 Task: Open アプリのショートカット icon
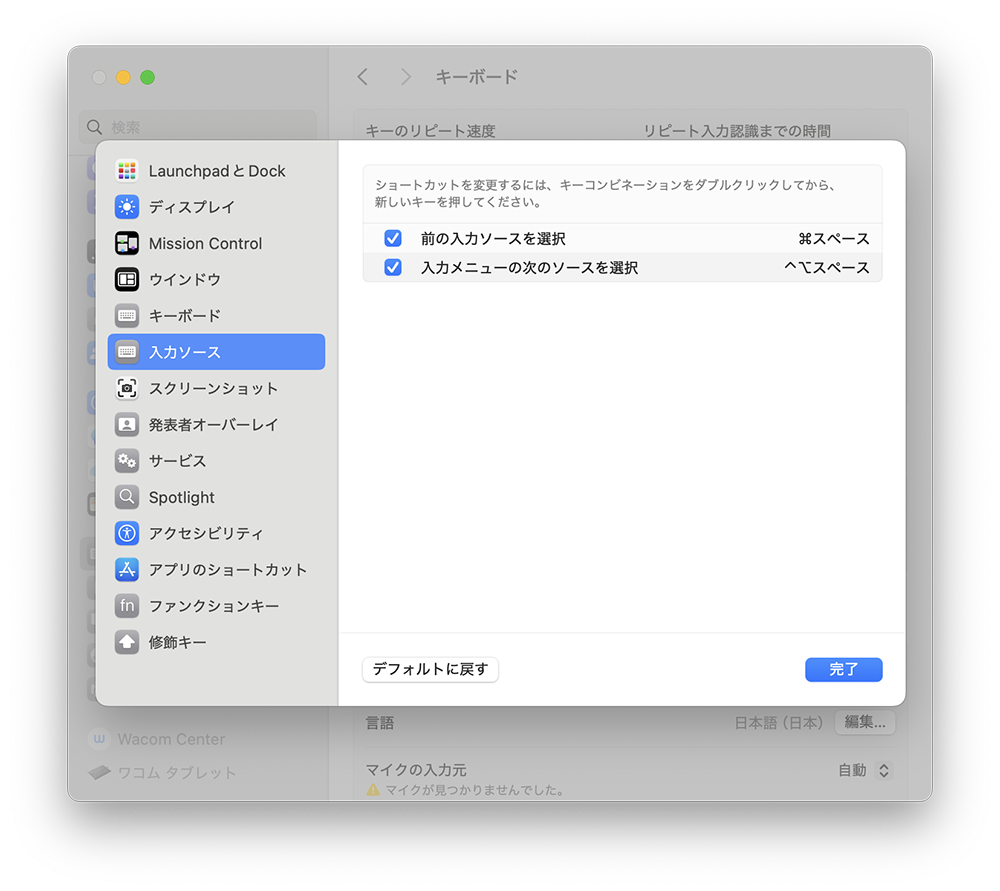point(127,569)
